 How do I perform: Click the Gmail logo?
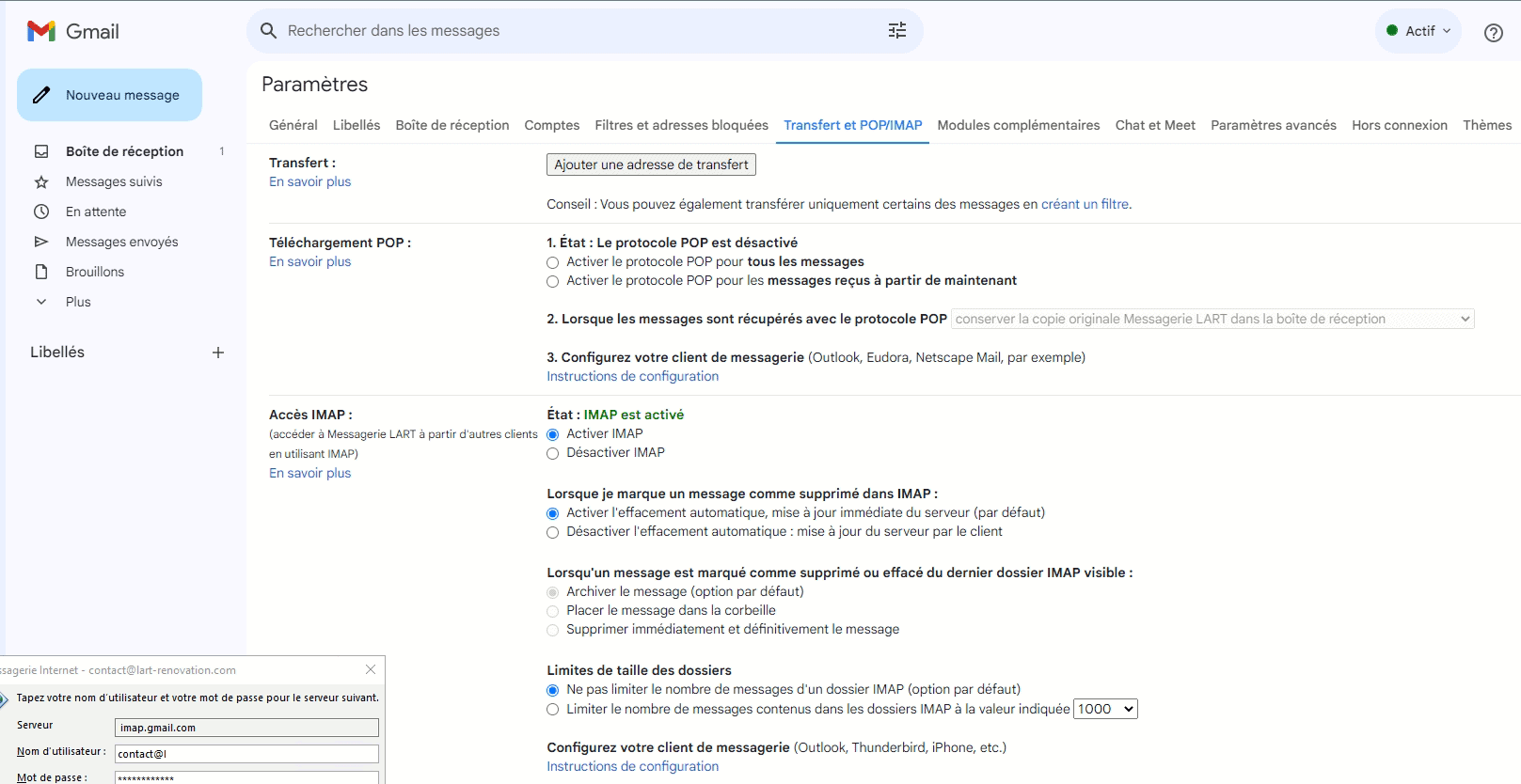[73, 31]
